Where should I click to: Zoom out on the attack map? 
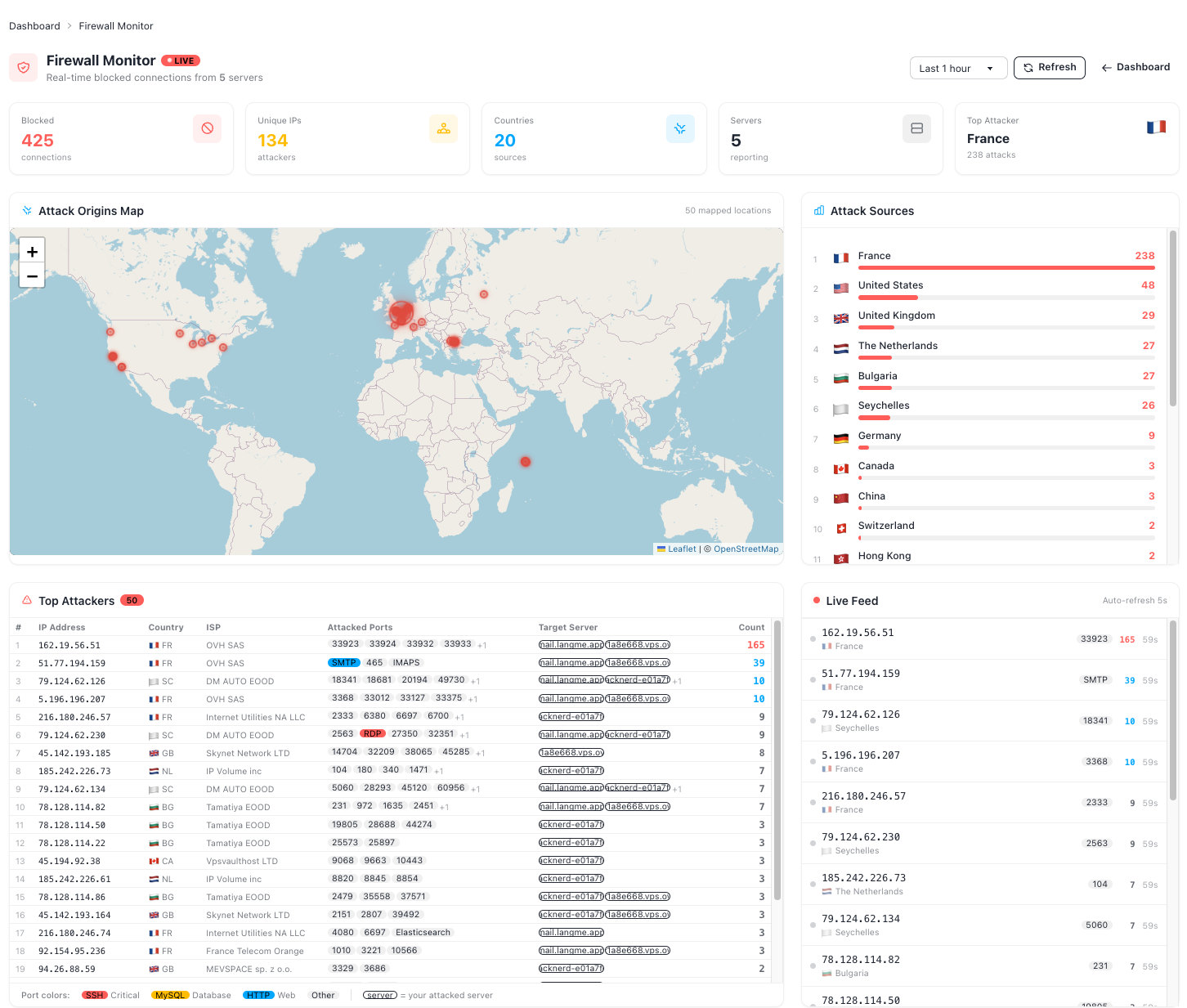click(x=32, y=276)
